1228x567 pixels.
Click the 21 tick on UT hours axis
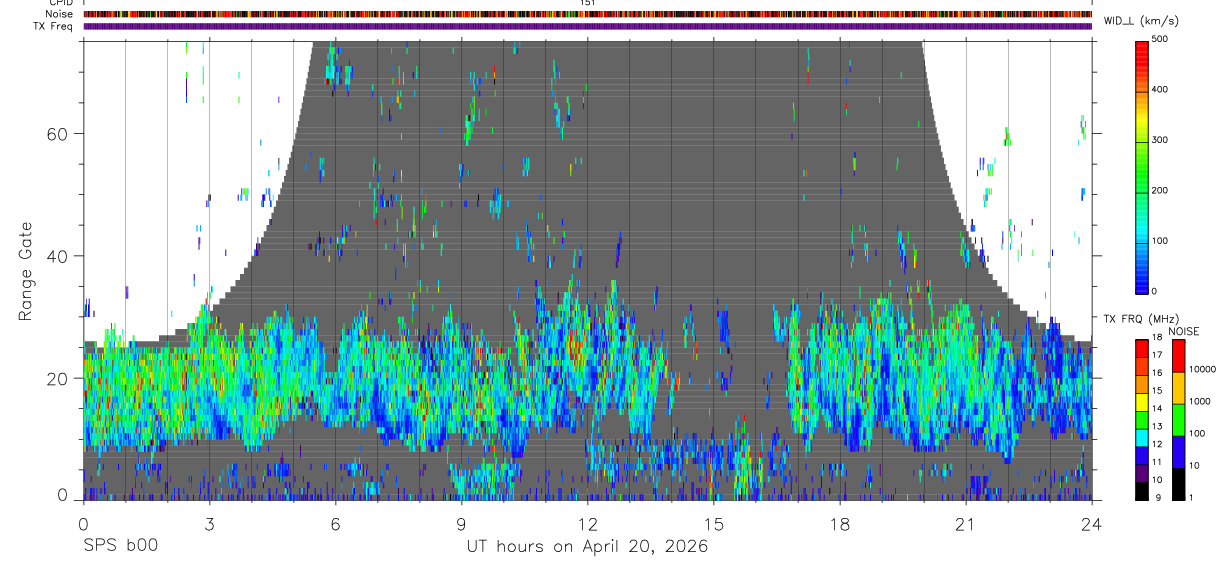pos(966,523)
